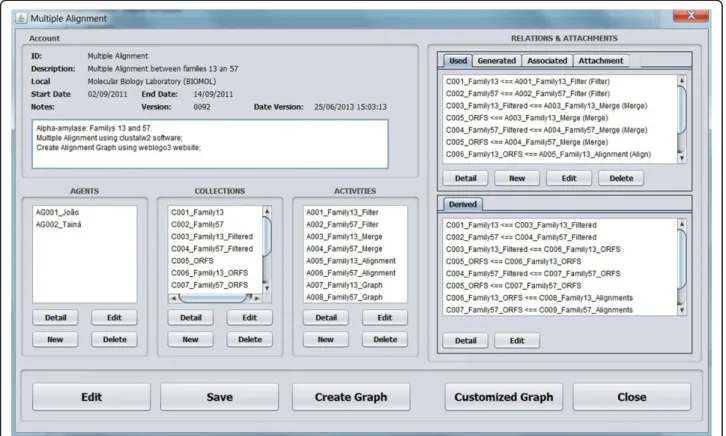This screenshot has height=436, width=726.
Task: Click the large Edit button at bottom
Action: point(91,397)
